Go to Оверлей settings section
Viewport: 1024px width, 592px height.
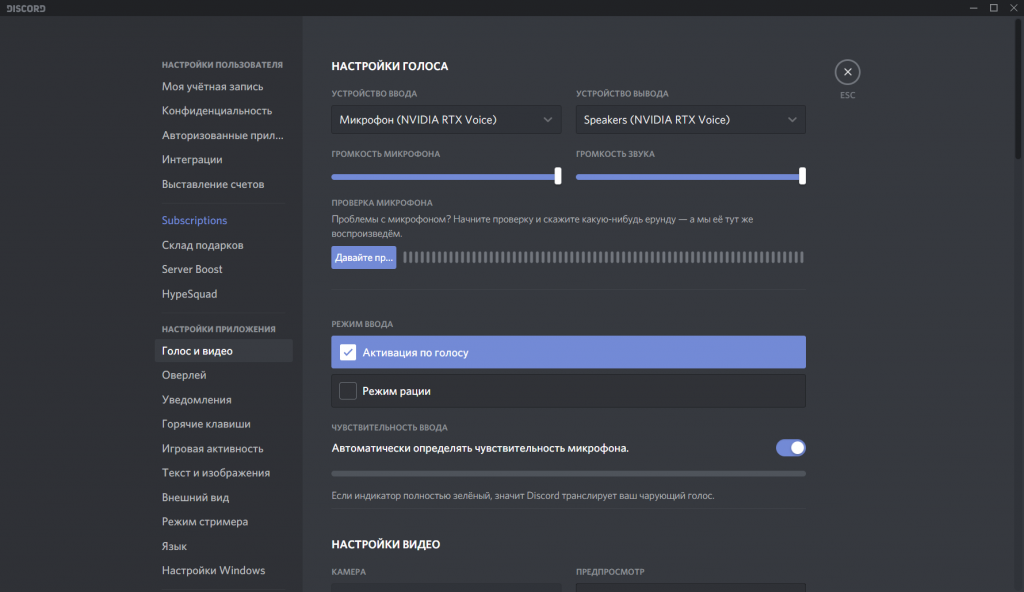pyautogui.click(x=184, y=375)
